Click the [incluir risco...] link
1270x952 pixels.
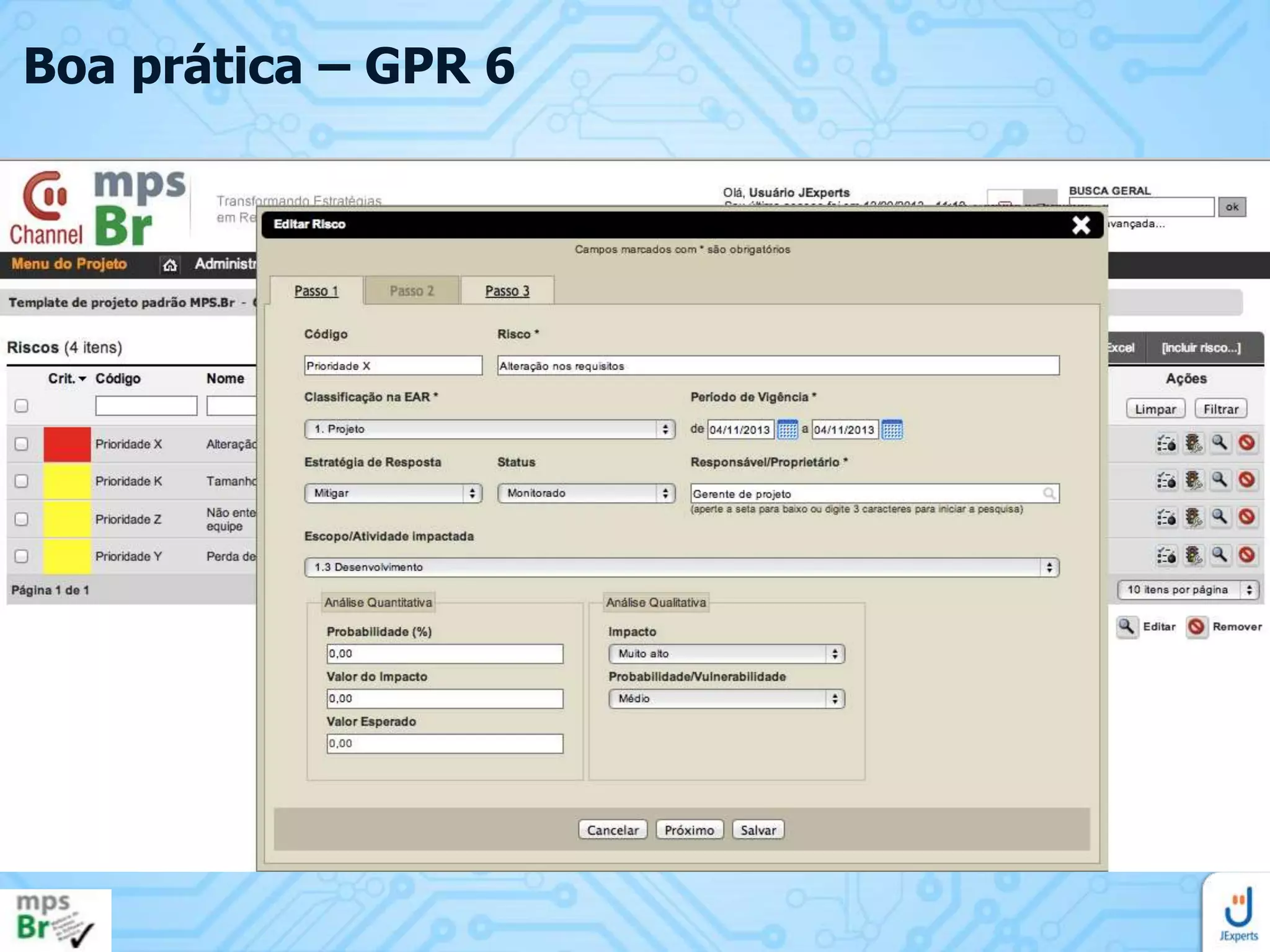click(1201, 348)
